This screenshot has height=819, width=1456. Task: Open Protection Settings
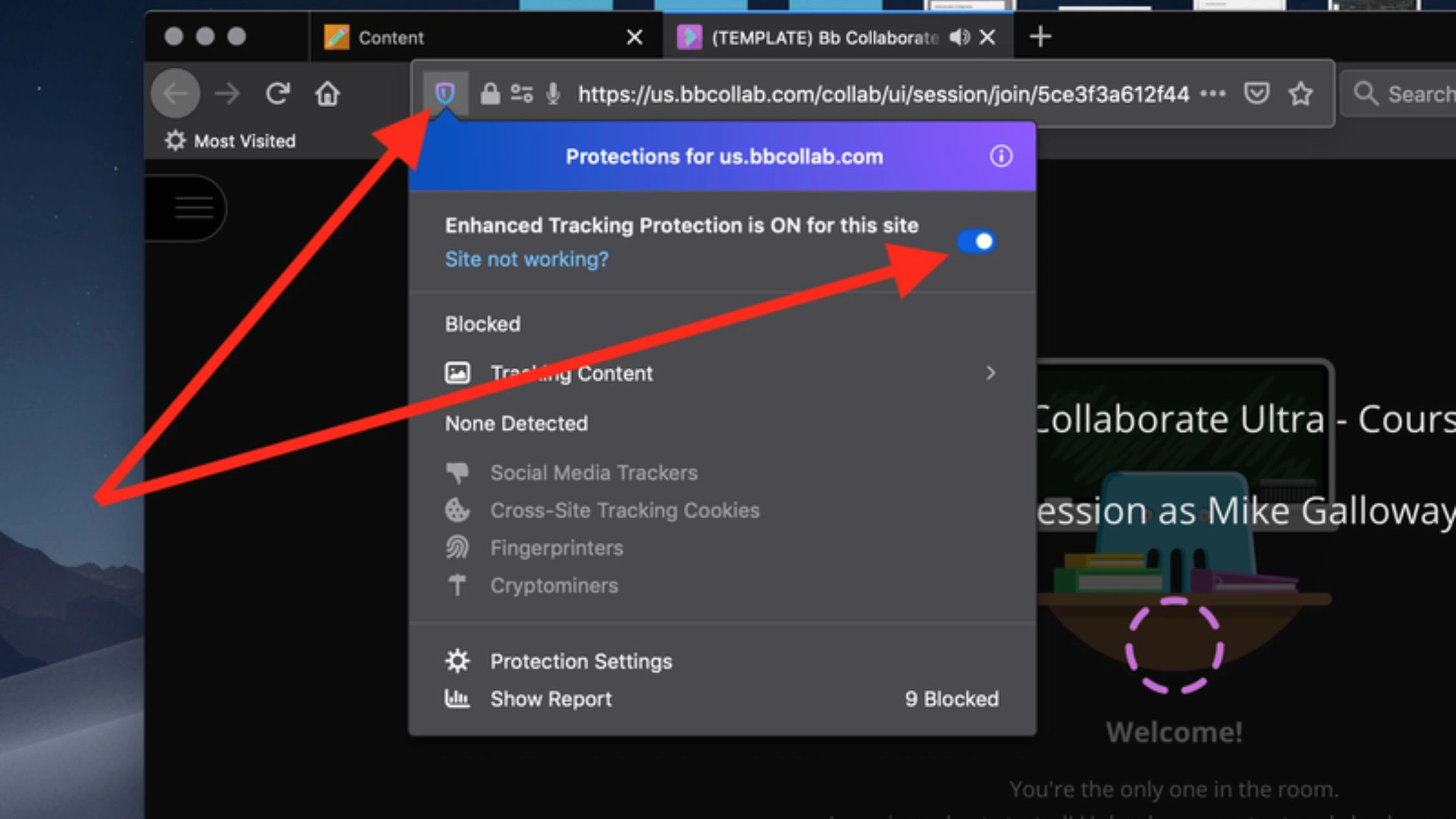point(581,661)
